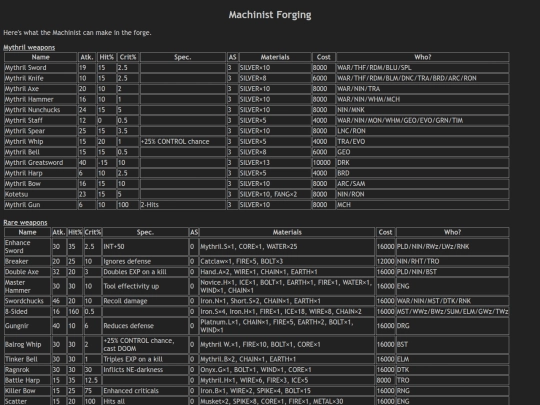The image size is (540, 405).
Task: Click the 'Recoil damage' spec cell
Action: pyautogui.click(x=145, y=301)
